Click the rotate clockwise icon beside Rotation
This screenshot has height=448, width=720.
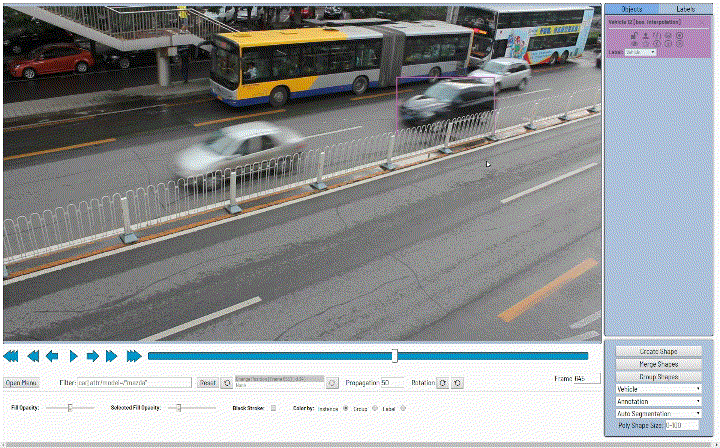click(443, 383)
